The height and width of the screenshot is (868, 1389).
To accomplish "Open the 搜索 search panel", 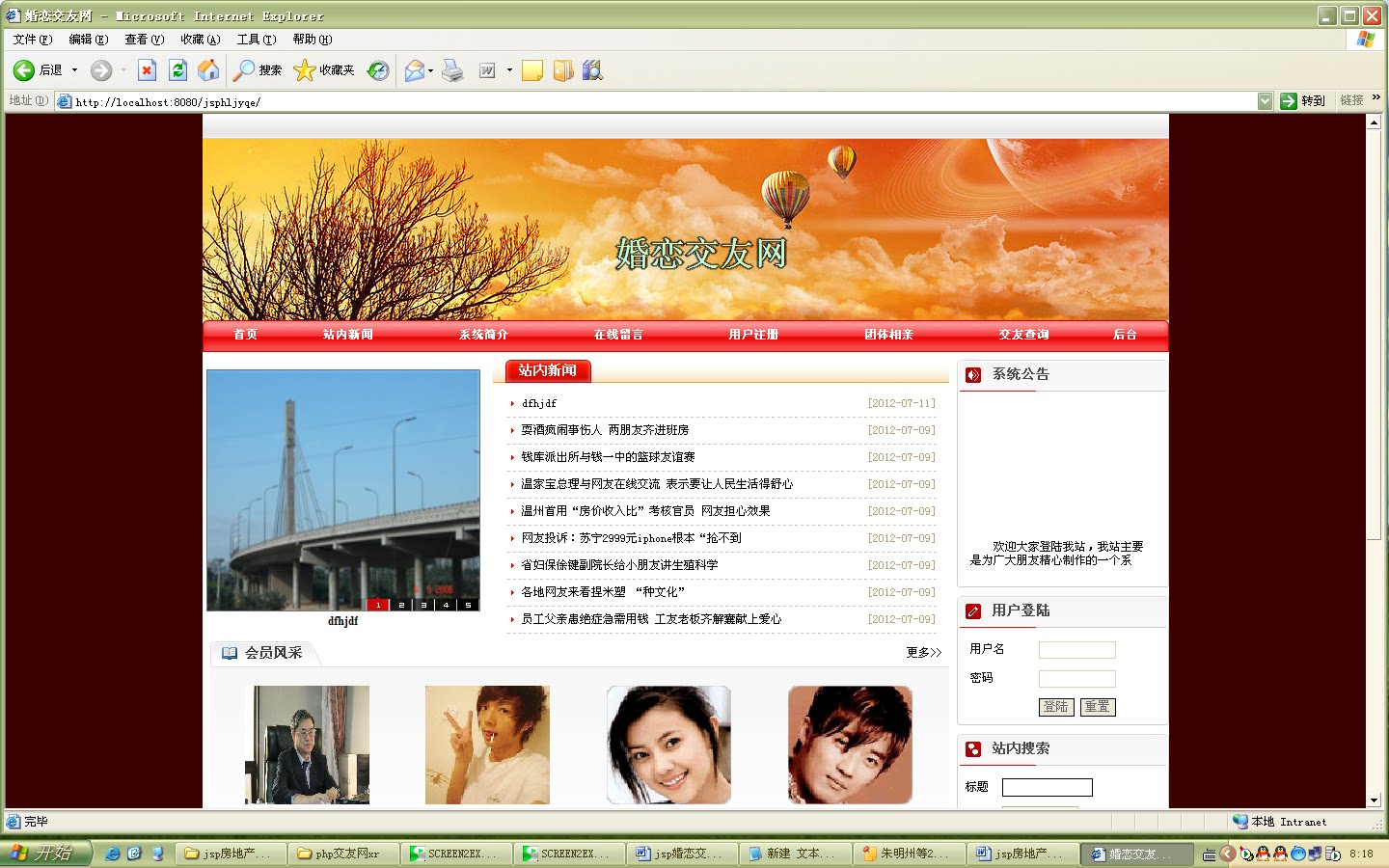I will point(256,69).
